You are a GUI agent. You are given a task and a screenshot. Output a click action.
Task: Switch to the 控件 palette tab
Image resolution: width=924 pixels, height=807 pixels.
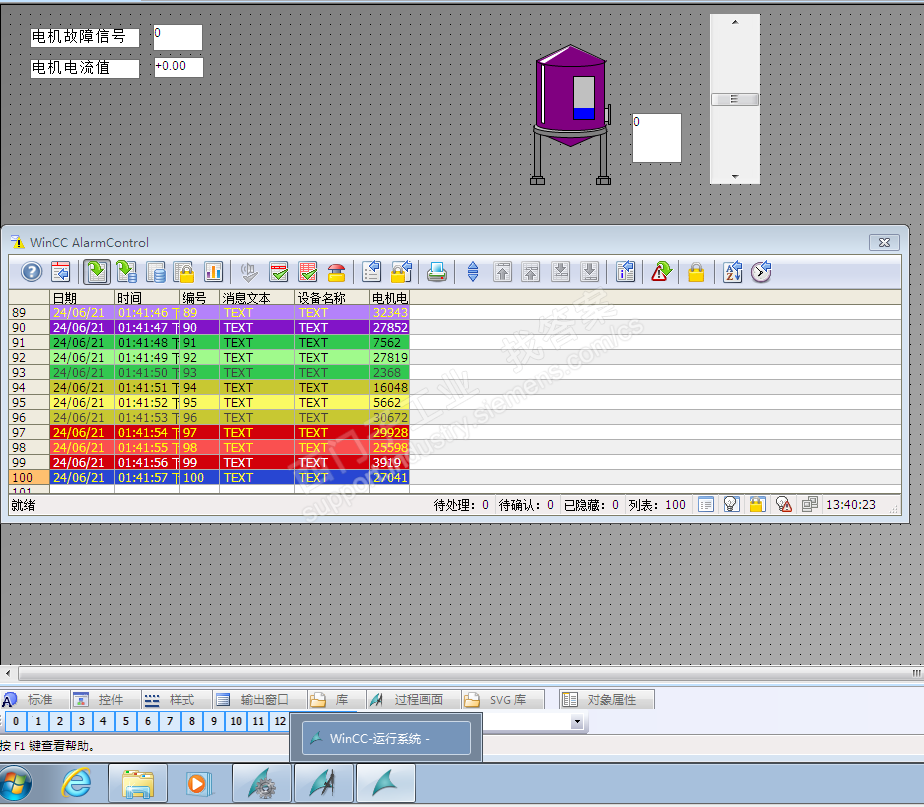106,700
